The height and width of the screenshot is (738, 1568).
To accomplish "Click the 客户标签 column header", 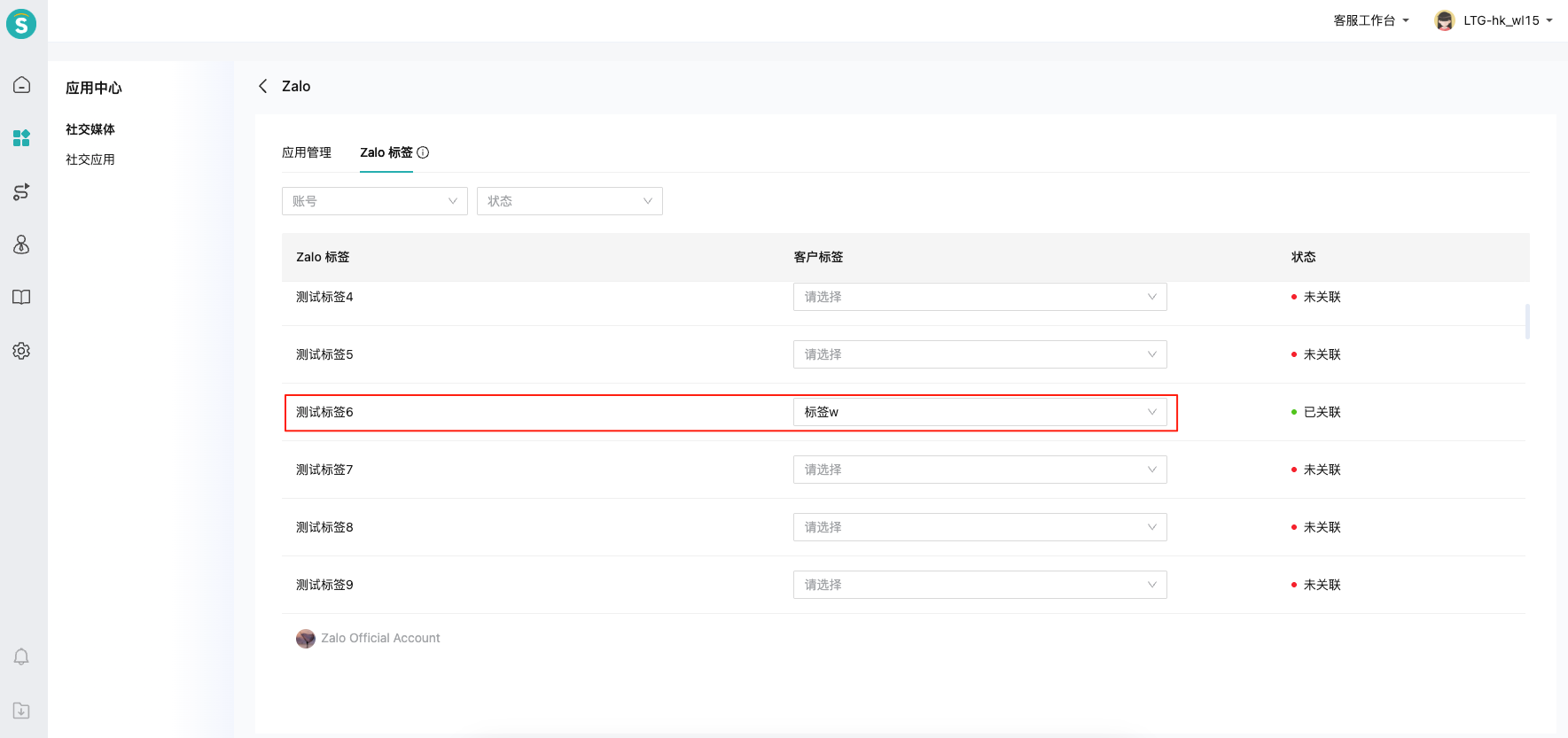I will [818, 257].
